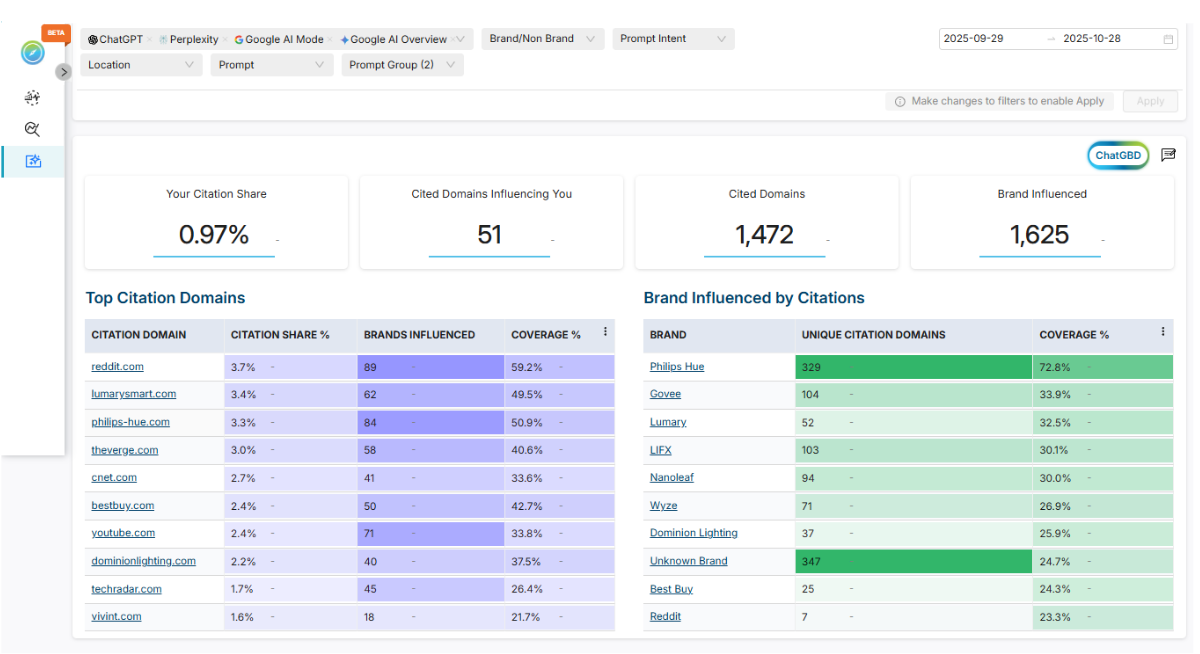
Task: Open Brand Influenced table three-dot menu
Action: pos(1162,332)
